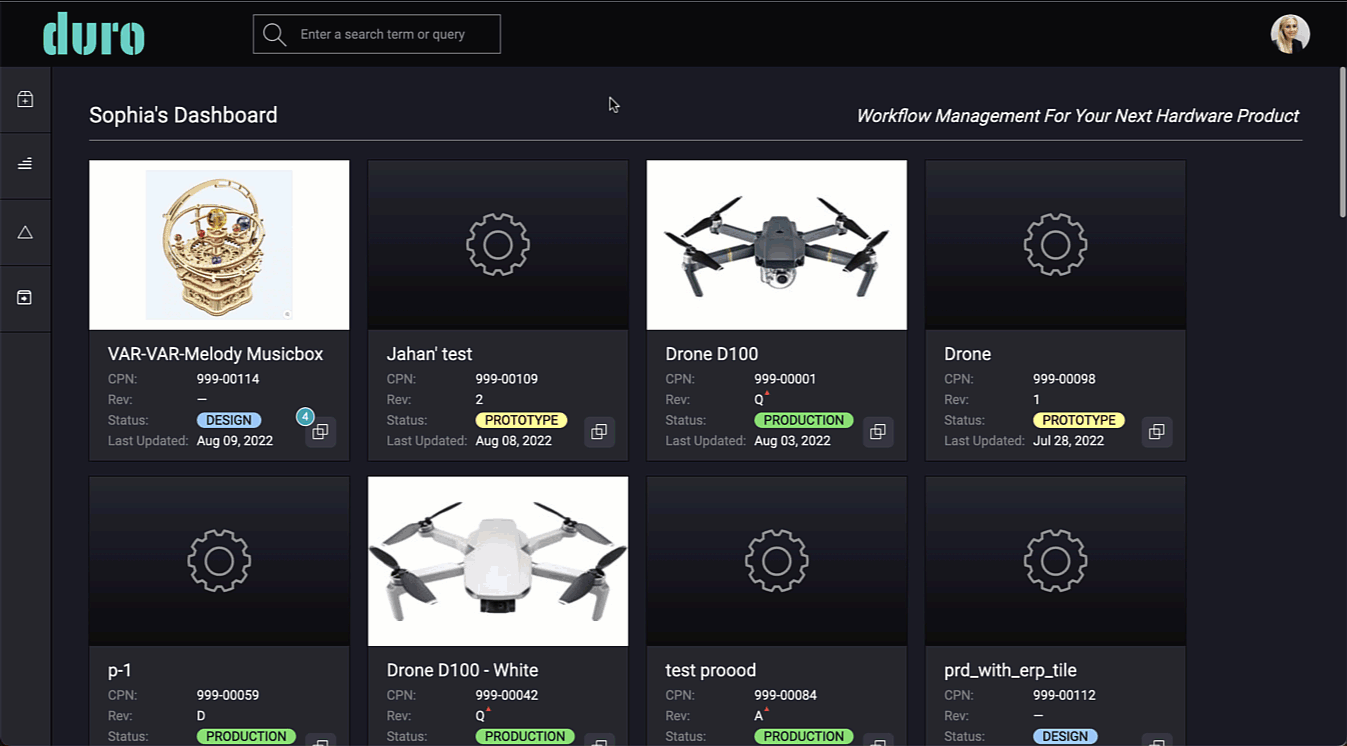
Task: Click PRODUCTION badge on Drone D100 - White
Action: tap(525, 737)
